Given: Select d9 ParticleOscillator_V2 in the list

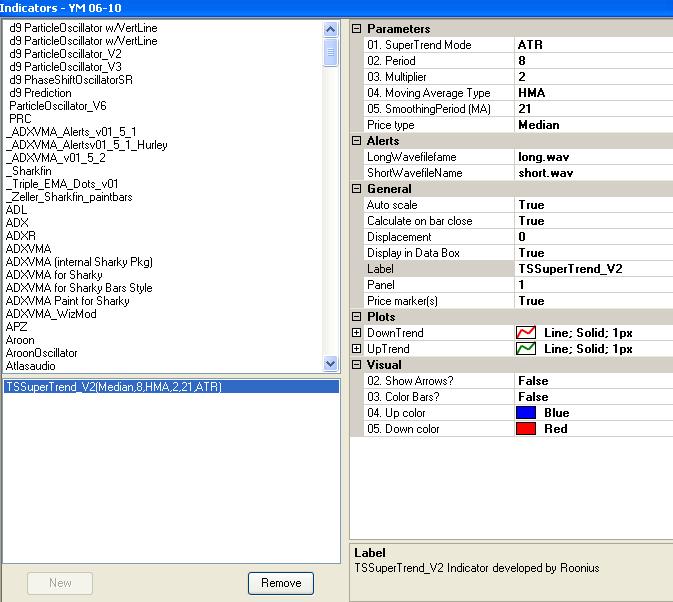Looking at the screenshot, I should 65,54.
